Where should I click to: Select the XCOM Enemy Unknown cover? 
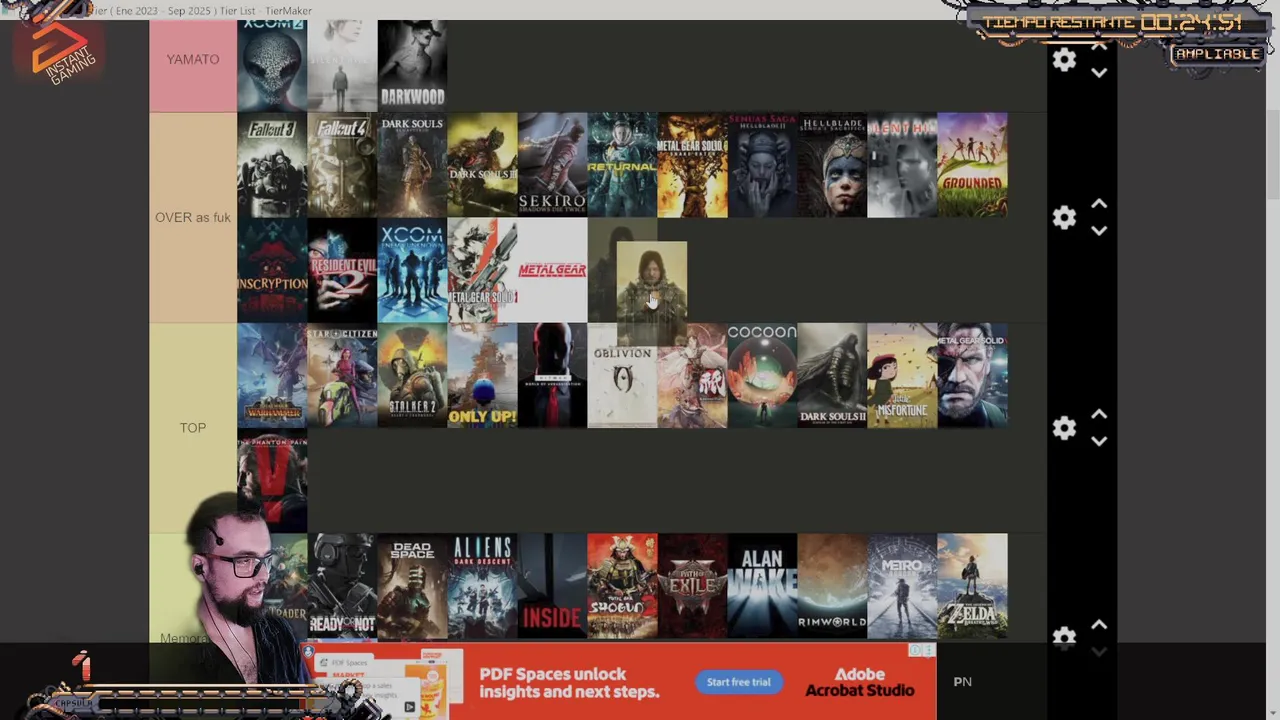[412, 270]
